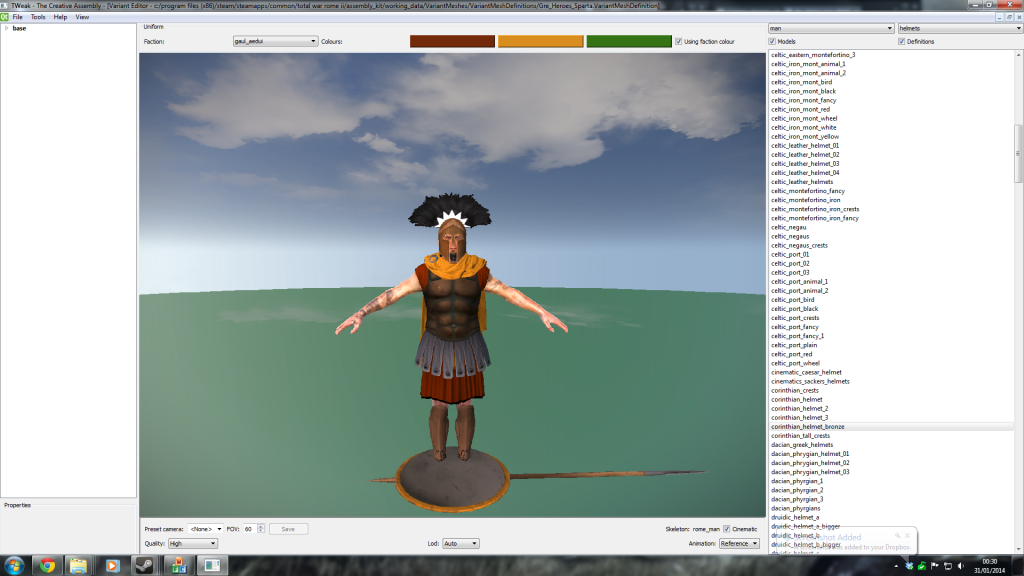The image size is (1024, 576).
Task: Toggle the Cinematic skeleton checkbox
Action: click(x=727, y=528)
